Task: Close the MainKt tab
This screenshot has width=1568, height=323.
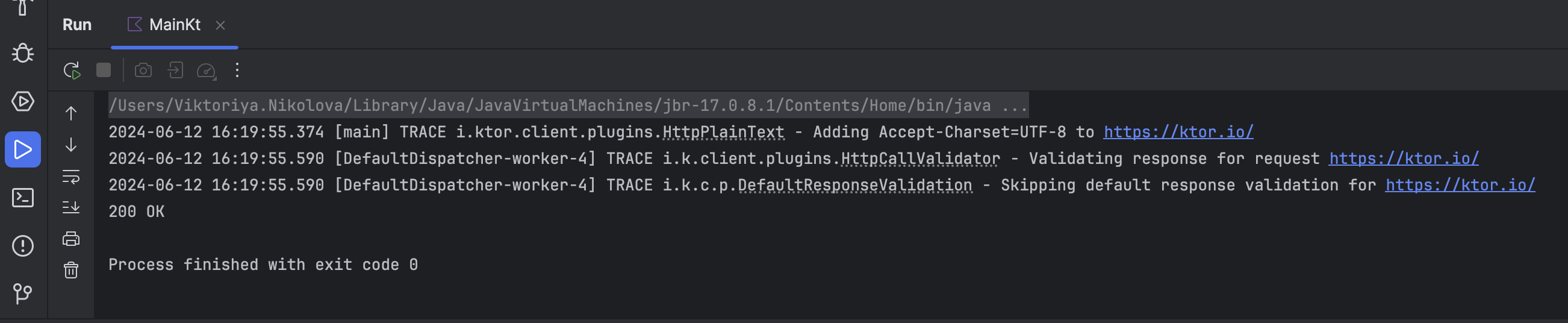Action: (x=220, y=25)
